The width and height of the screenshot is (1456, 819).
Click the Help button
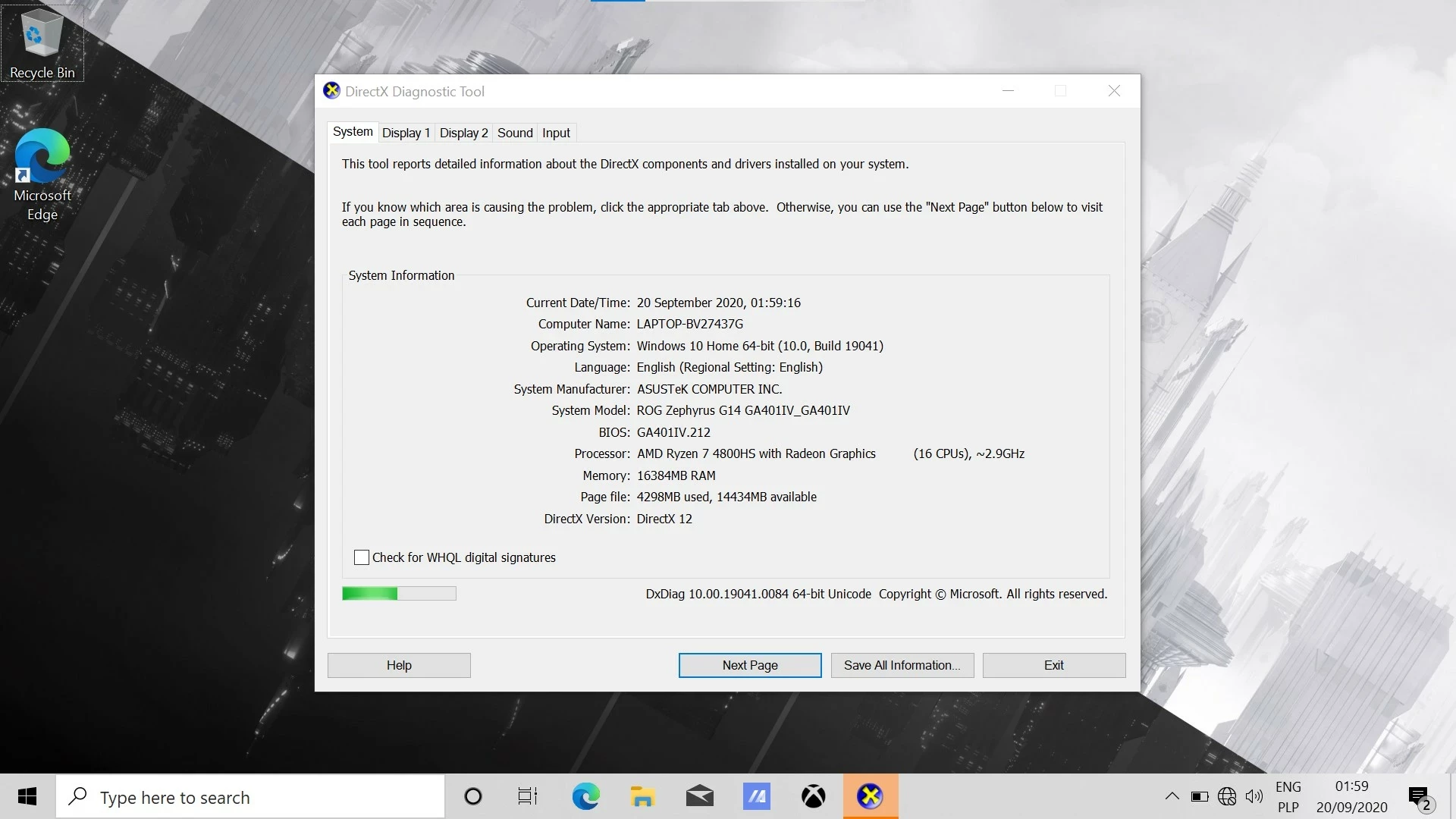(399, 665)
